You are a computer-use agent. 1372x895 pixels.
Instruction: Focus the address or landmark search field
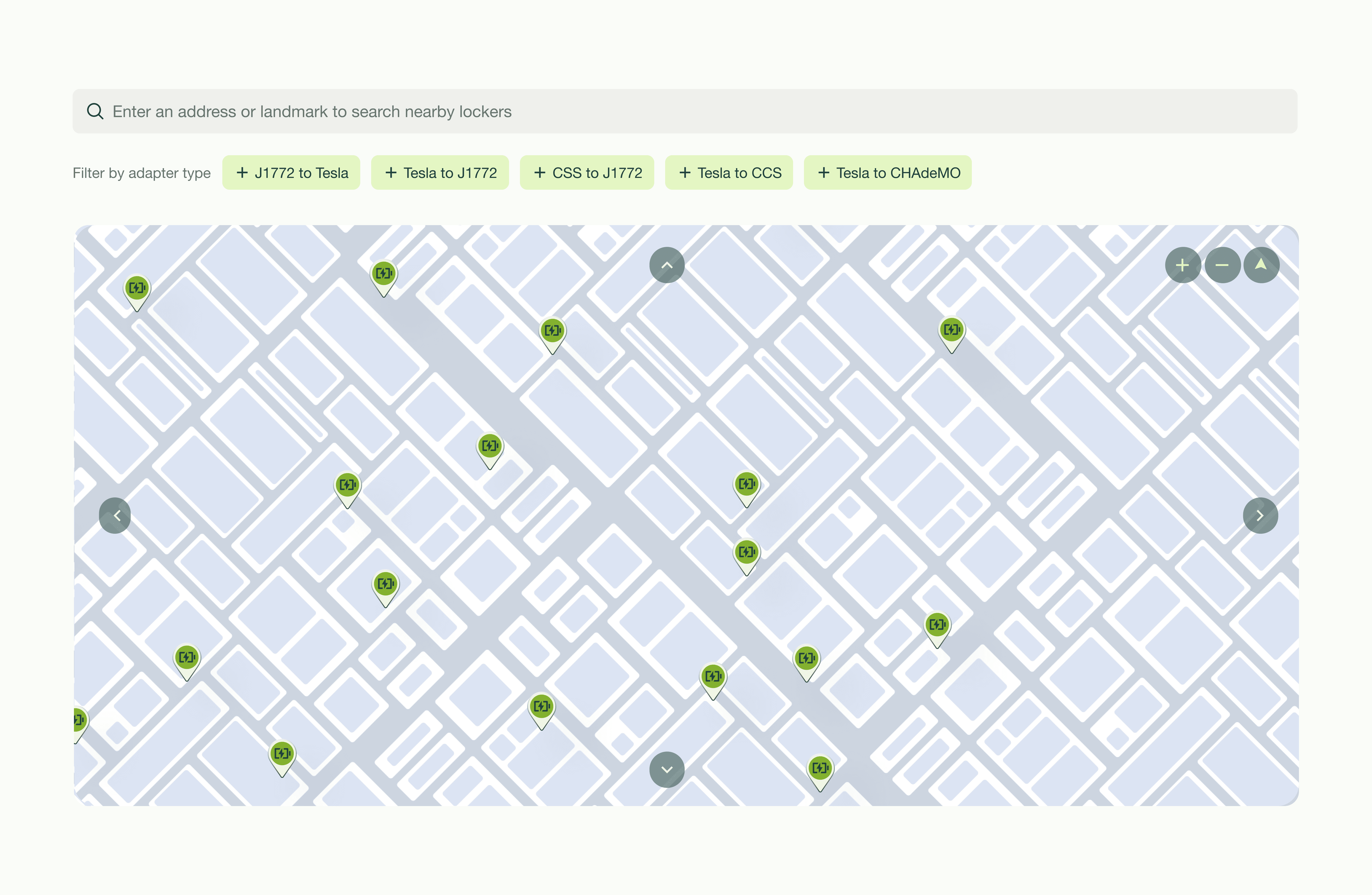tap(692, 111)
